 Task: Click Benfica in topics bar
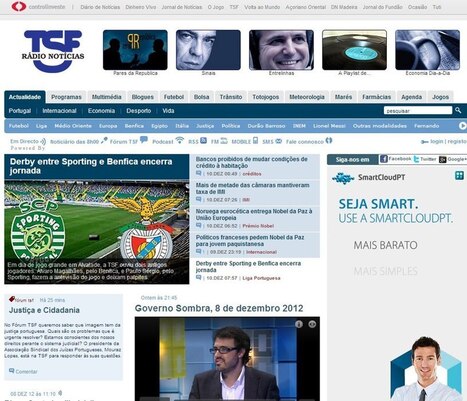tap(134, 126)
